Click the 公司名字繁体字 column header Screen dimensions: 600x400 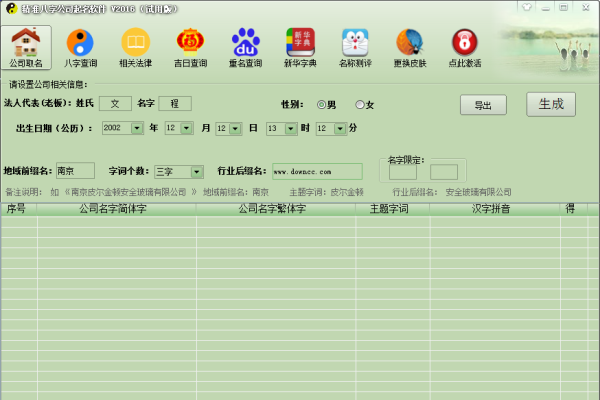(276, 209)
